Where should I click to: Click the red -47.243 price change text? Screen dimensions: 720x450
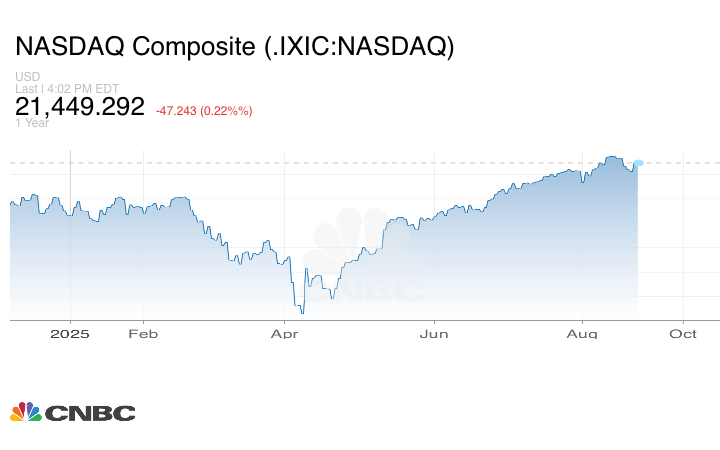pyautogui.click(x=204, y=110)
